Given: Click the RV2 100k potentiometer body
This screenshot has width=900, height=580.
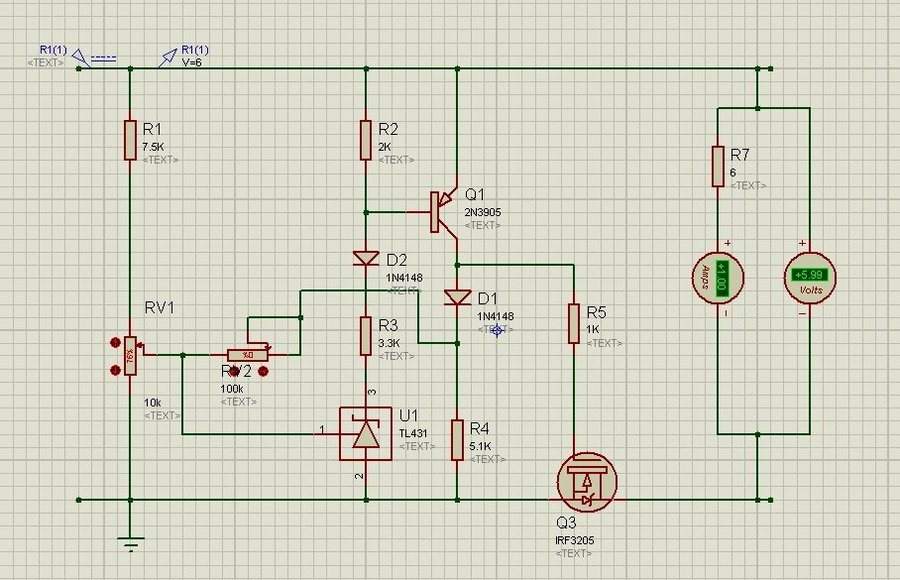Looking at the screenshot, I should (248, 354).
